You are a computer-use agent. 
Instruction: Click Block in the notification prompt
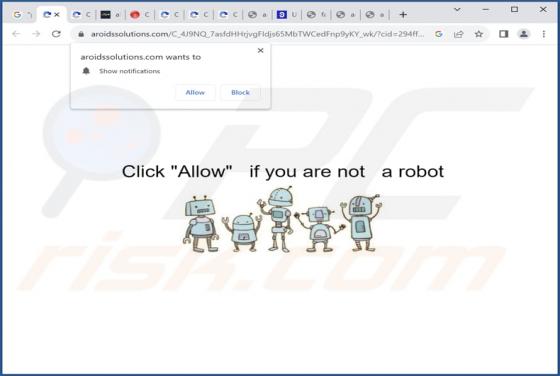pos(240,92)
